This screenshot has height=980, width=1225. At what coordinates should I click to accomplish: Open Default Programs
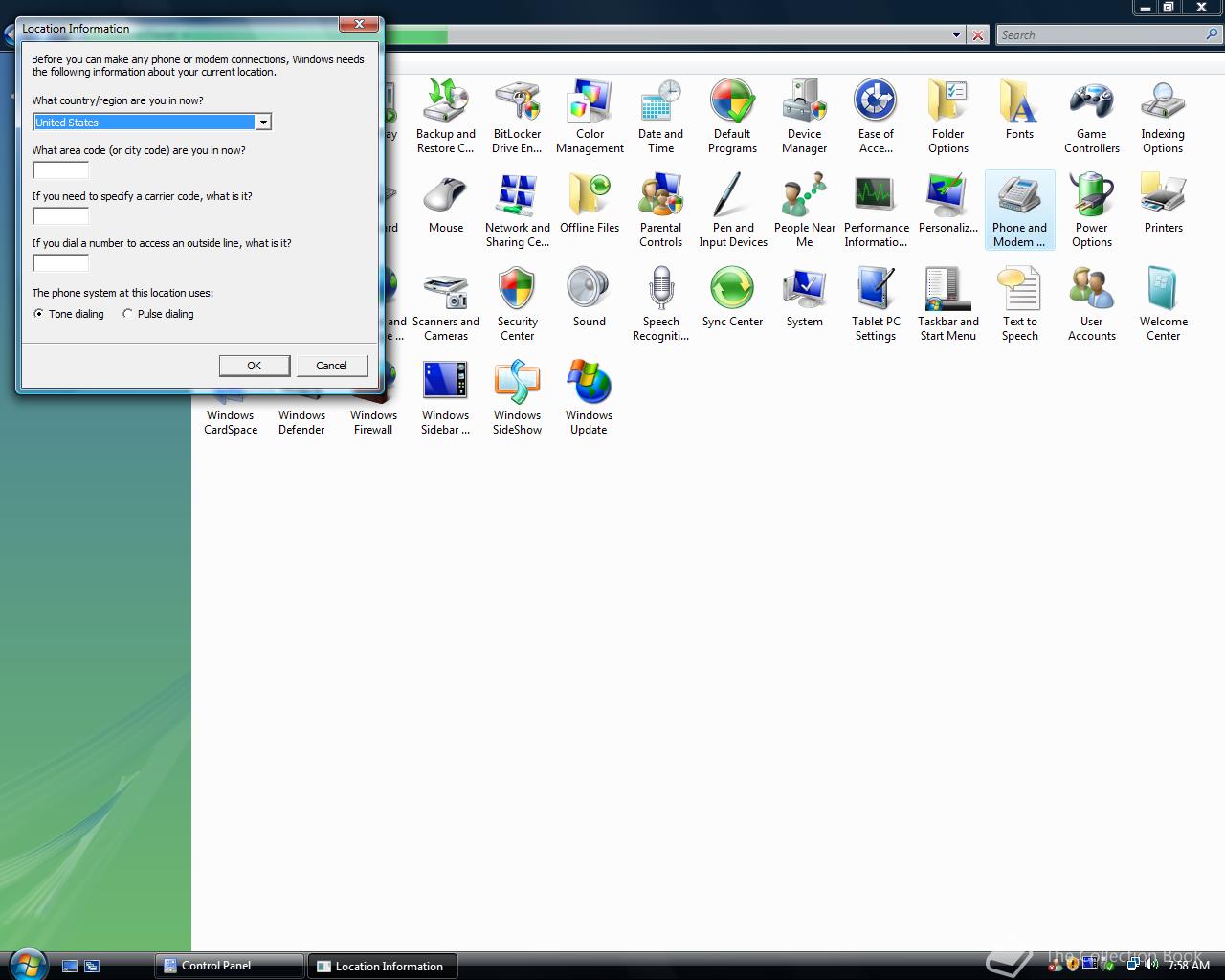click(x=732, y=117)
